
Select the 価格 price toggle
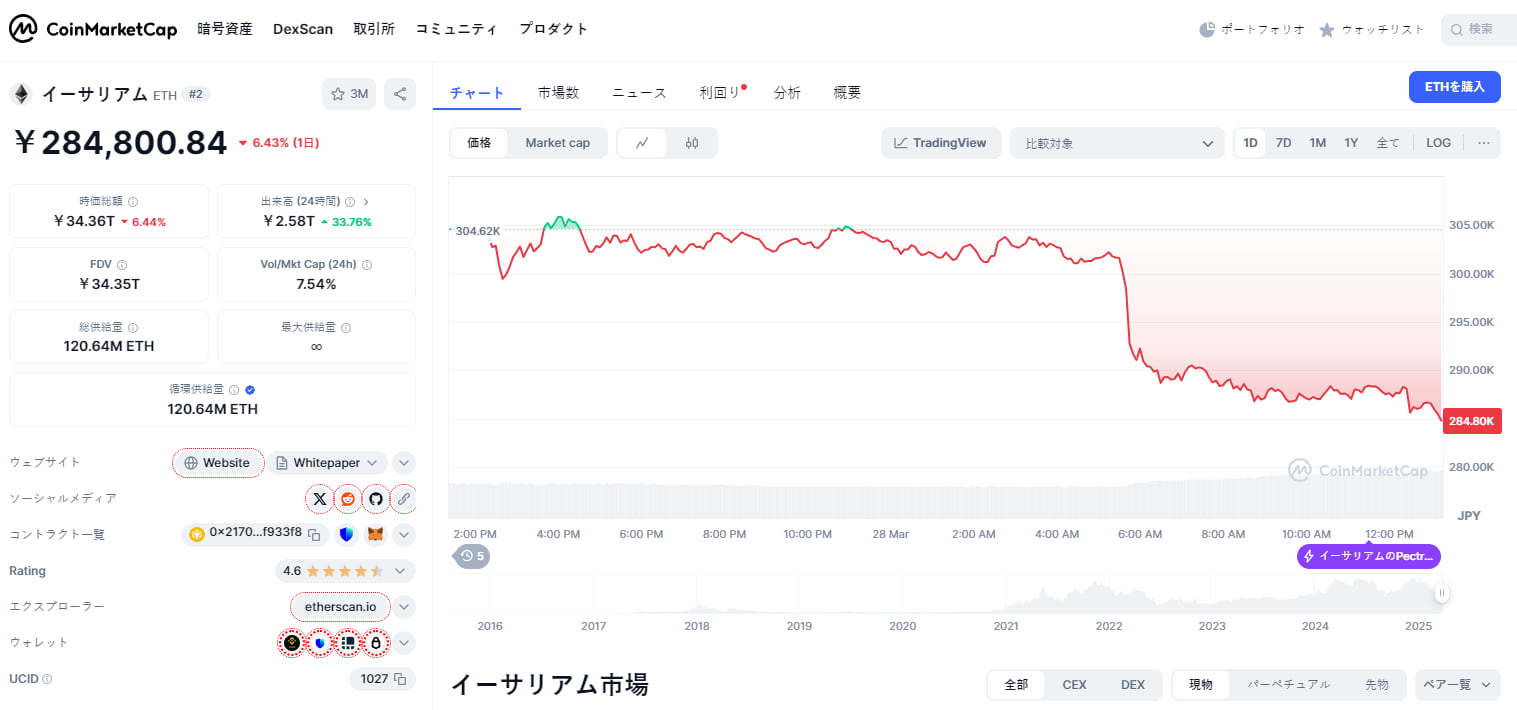479,143
